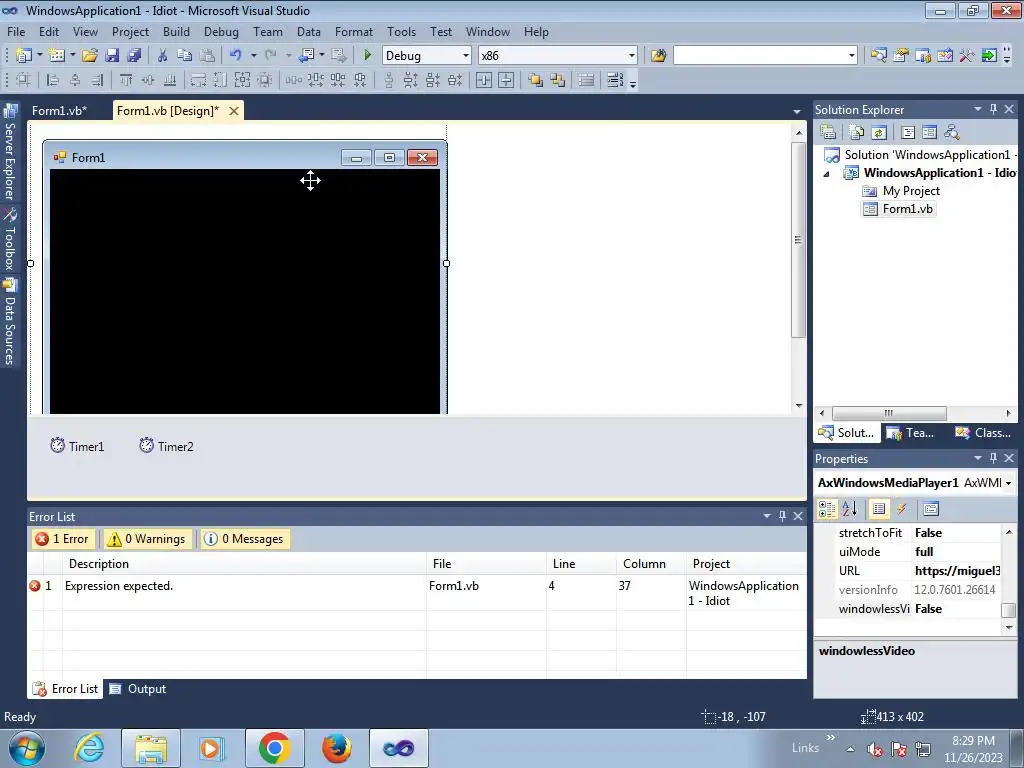This screenshot has height=768, width=1024.
Task: Toggle the 0 Warnings filter button
Action: click(x=148, y=539)
